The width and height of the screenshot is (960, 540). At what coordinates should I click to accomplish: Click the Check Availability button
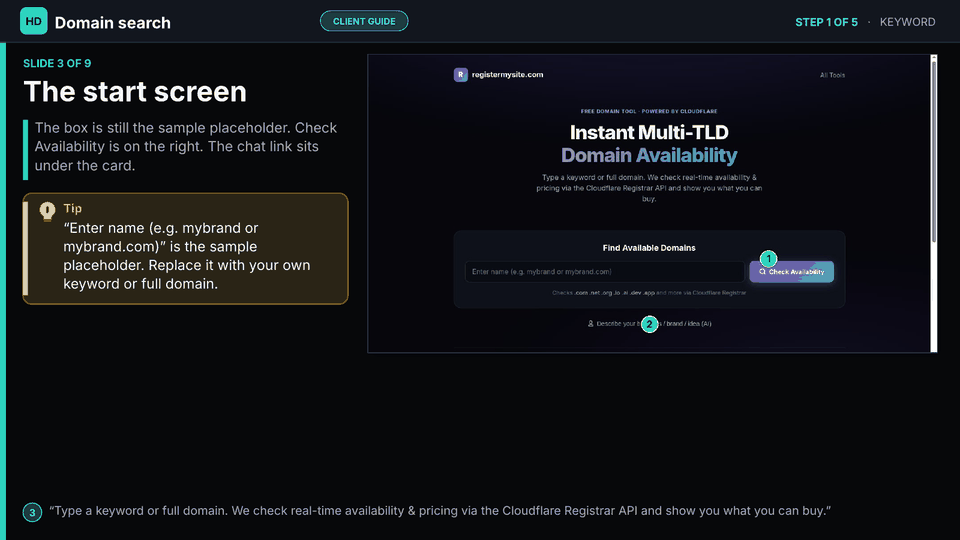[x=791, y=272]
